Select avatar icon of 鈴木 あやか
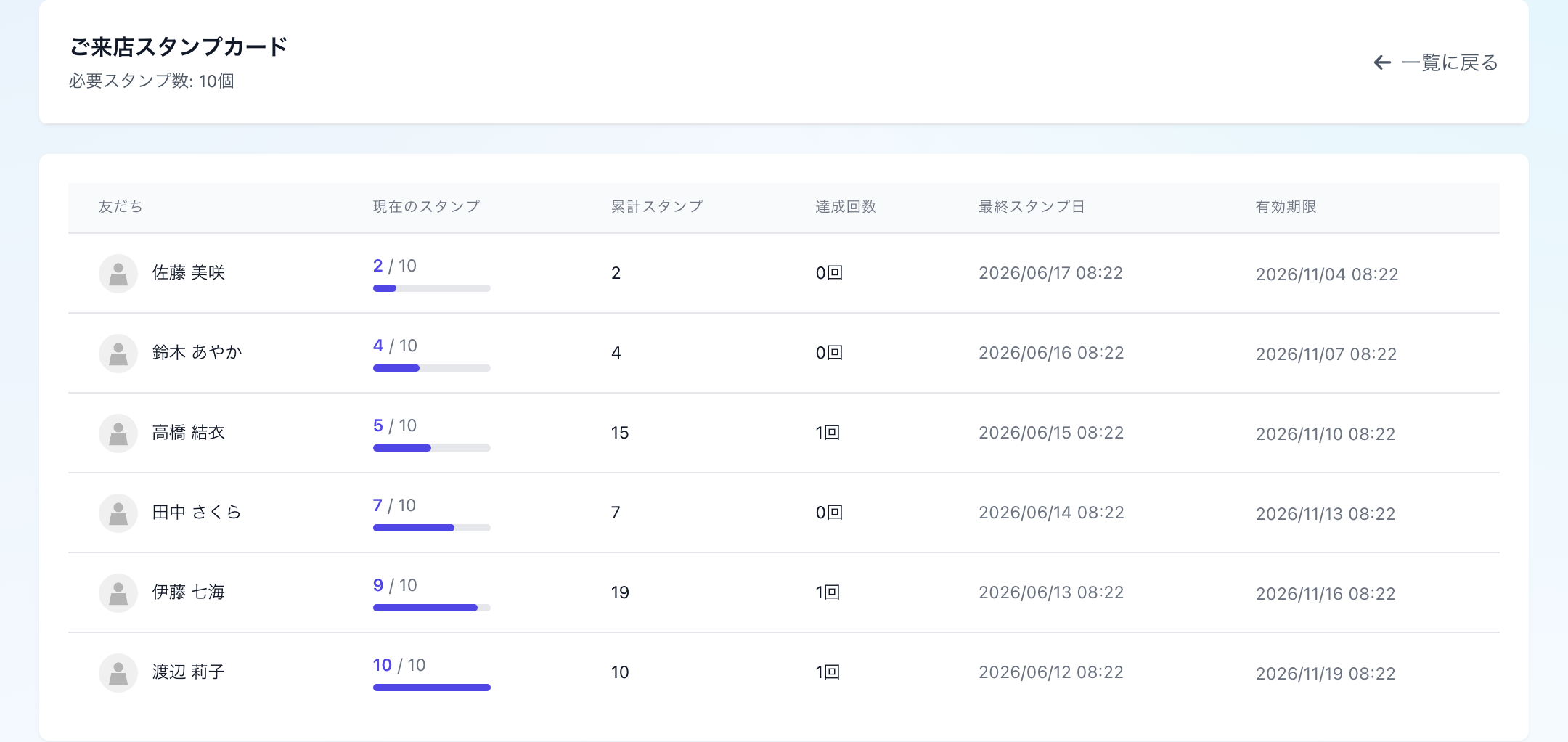This screenshot has width=1568, height=742. coord(118,354)
